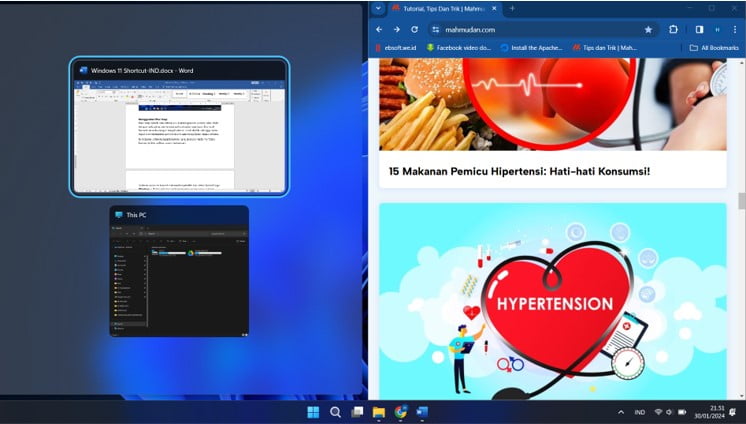Open Chrome side panel icon

pyautogui.click(x=699, y=29)
